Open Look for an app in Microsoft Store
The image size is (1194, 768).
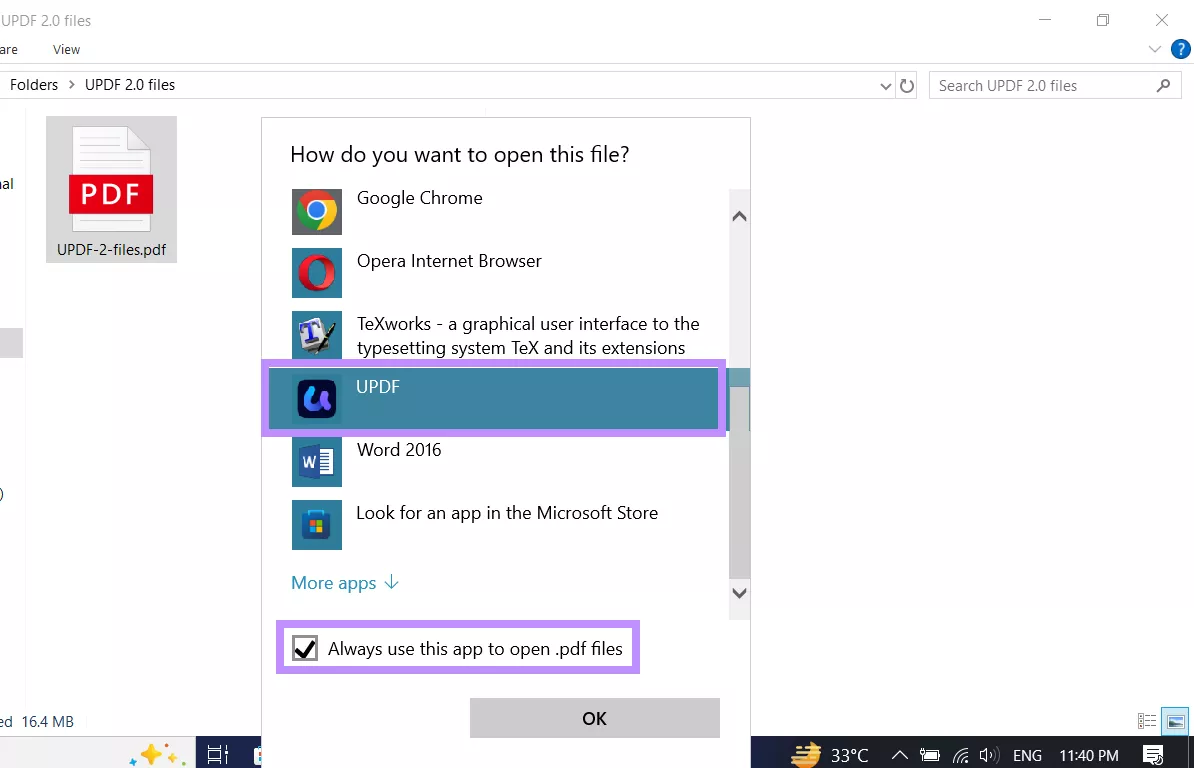coord(507,513)
